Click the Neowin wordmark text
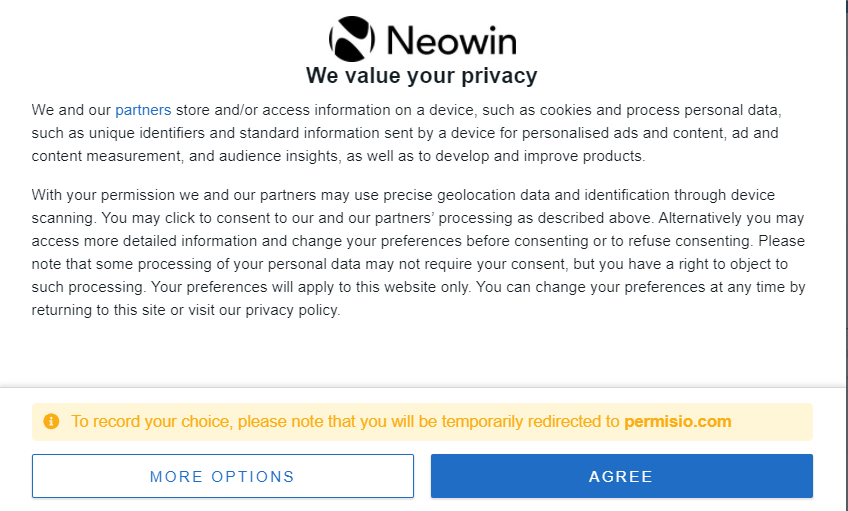The height and width of the screenshot is (511, 848). tap(450, 40)
